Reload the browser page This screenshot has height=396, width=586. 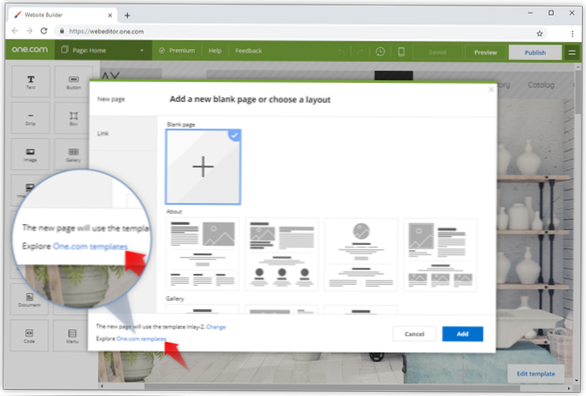[x=44, y=31]
